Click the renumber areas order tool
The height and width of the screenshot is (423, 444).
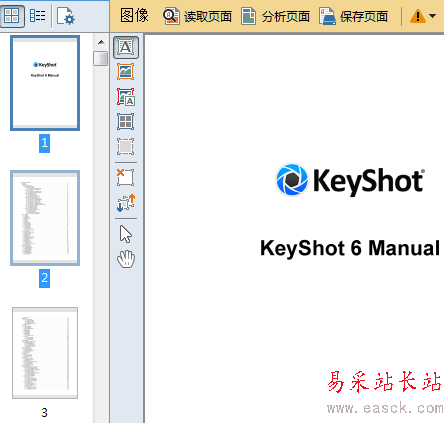[126, 203]
